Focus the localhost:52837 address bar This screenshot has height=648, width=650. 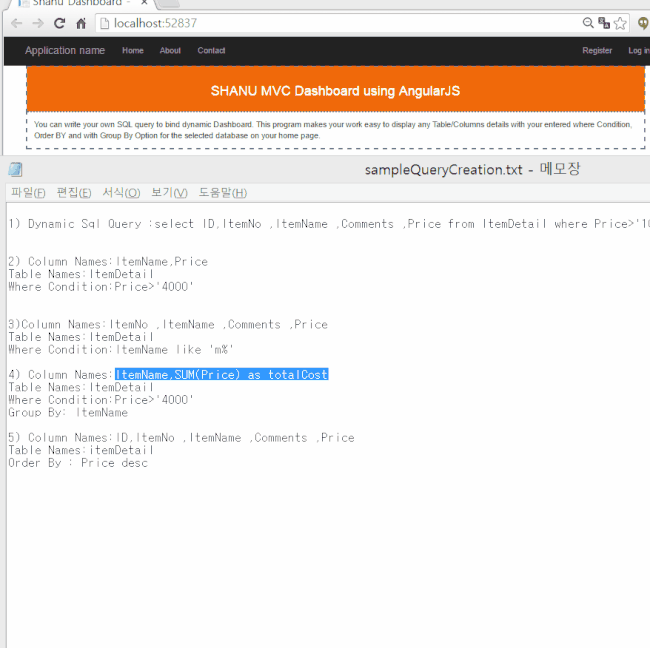[340, 23]
